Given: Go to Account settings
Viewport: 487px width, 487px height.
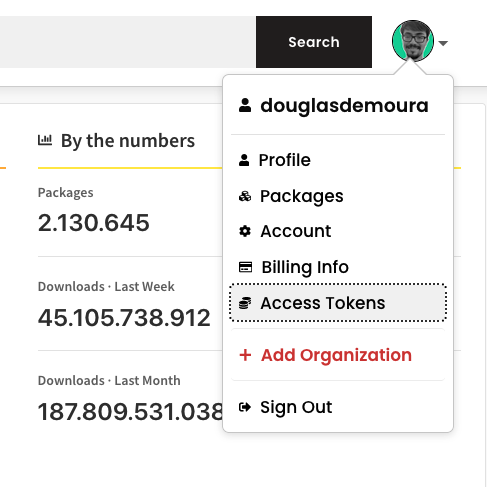Looking at the screenshot, I should [x=338, y=231].
